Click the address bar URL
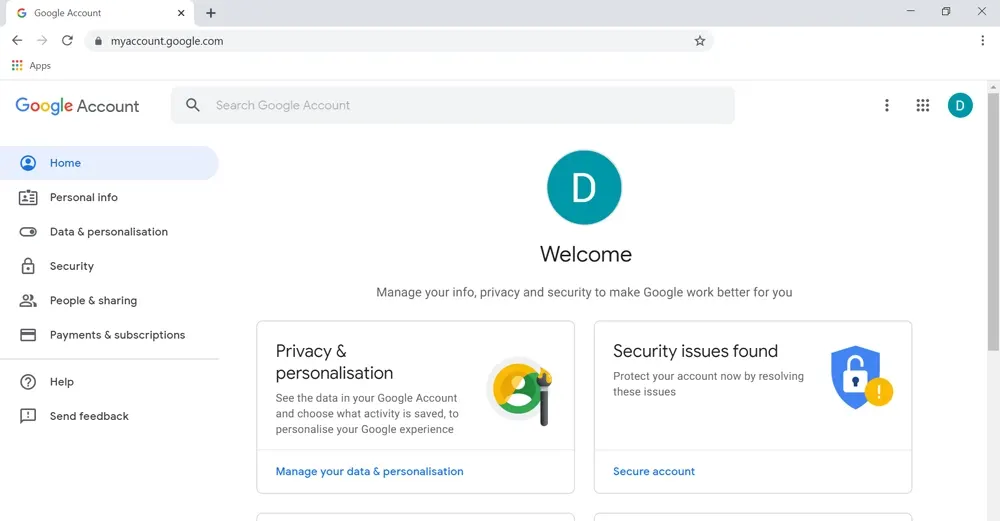 (x=167, y=41)
